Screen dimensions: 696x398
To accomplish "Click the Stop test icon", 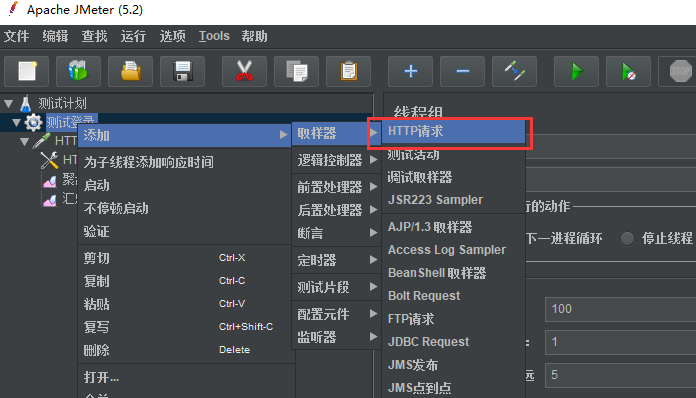I will (679, 71).
